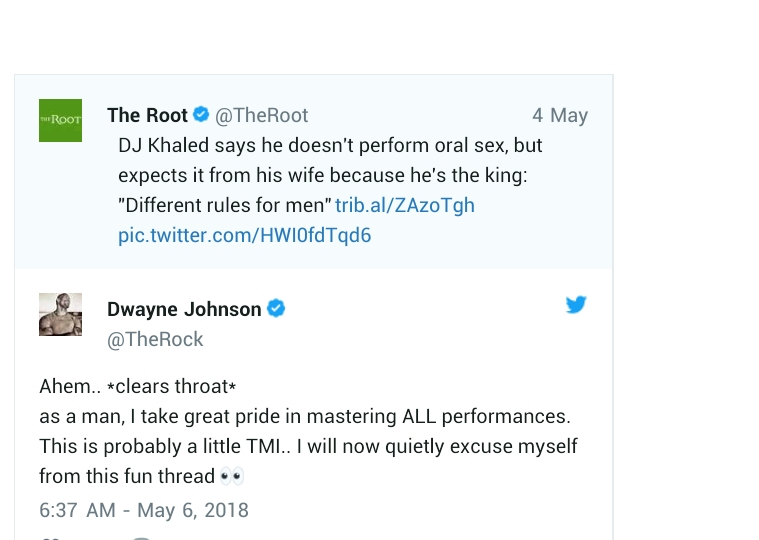Open the pic.twitter.com/HWI0fdTqd6 link

pos(245,236)
